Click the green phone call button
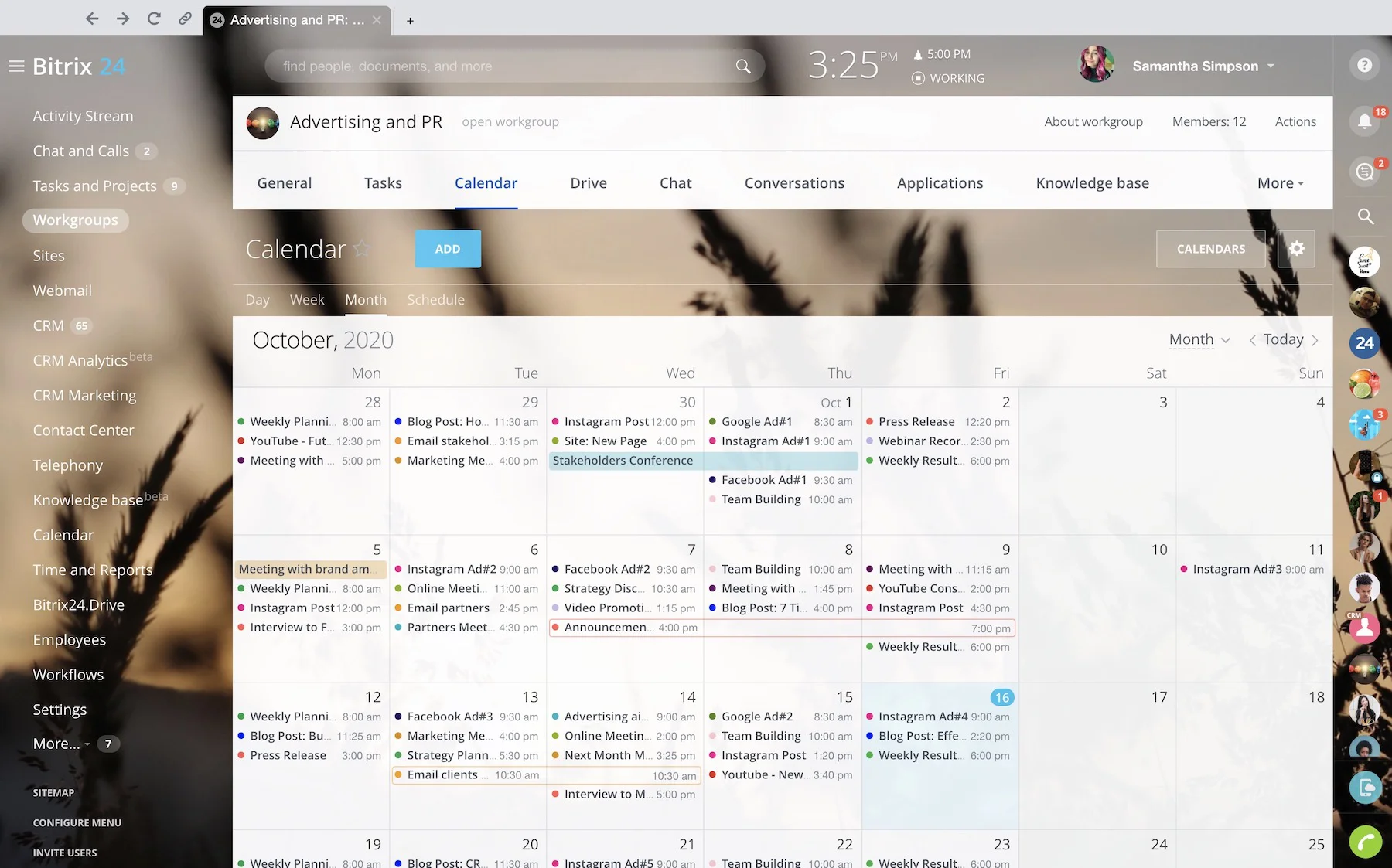 point(1365,842)
